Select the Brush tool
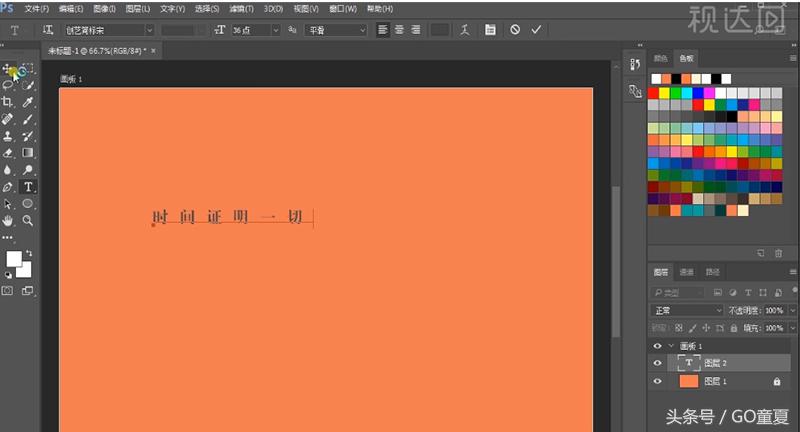Screen dimensions: 800x432 [x=28, y=119]
